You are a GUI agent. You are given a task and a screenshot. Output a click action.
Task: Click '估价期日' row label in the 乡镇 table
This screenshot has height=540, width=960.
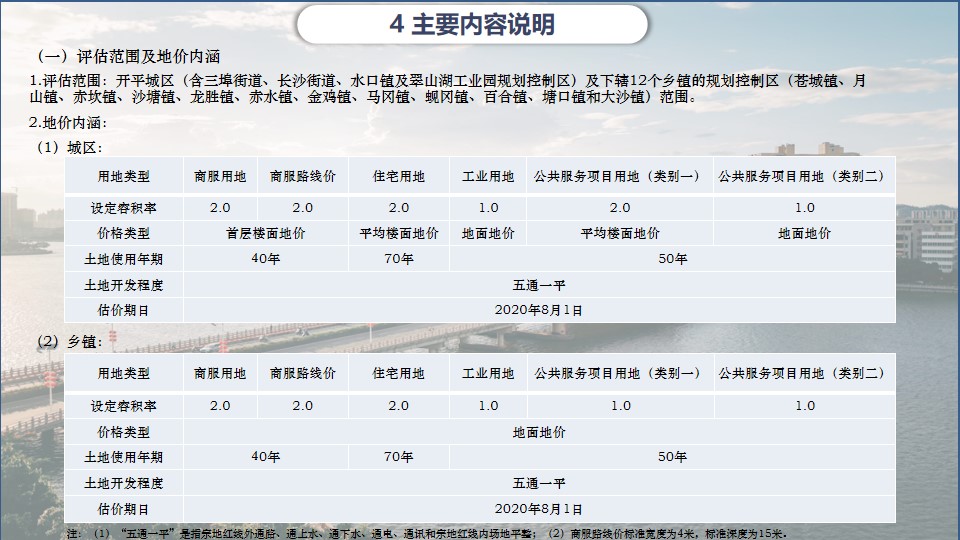pyautogui.click(x=124, y=509)
